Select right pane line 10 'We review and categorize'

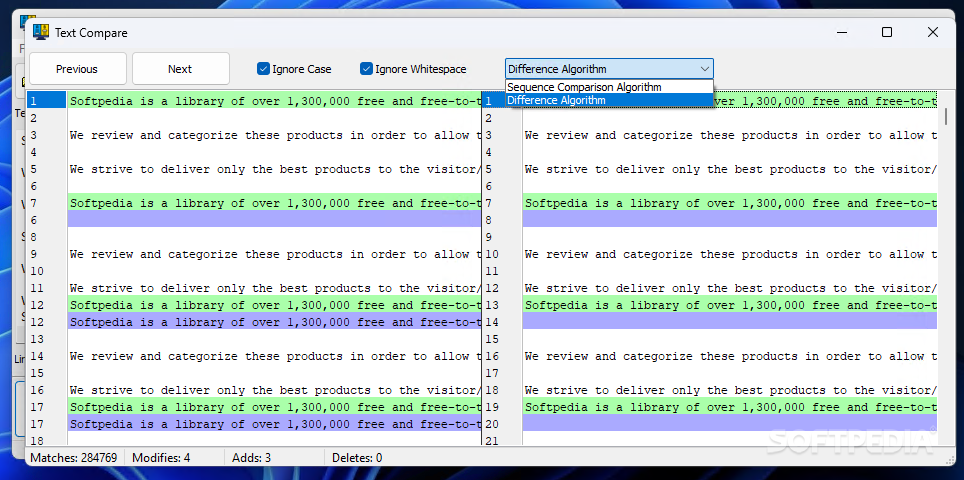coord(730,254)
